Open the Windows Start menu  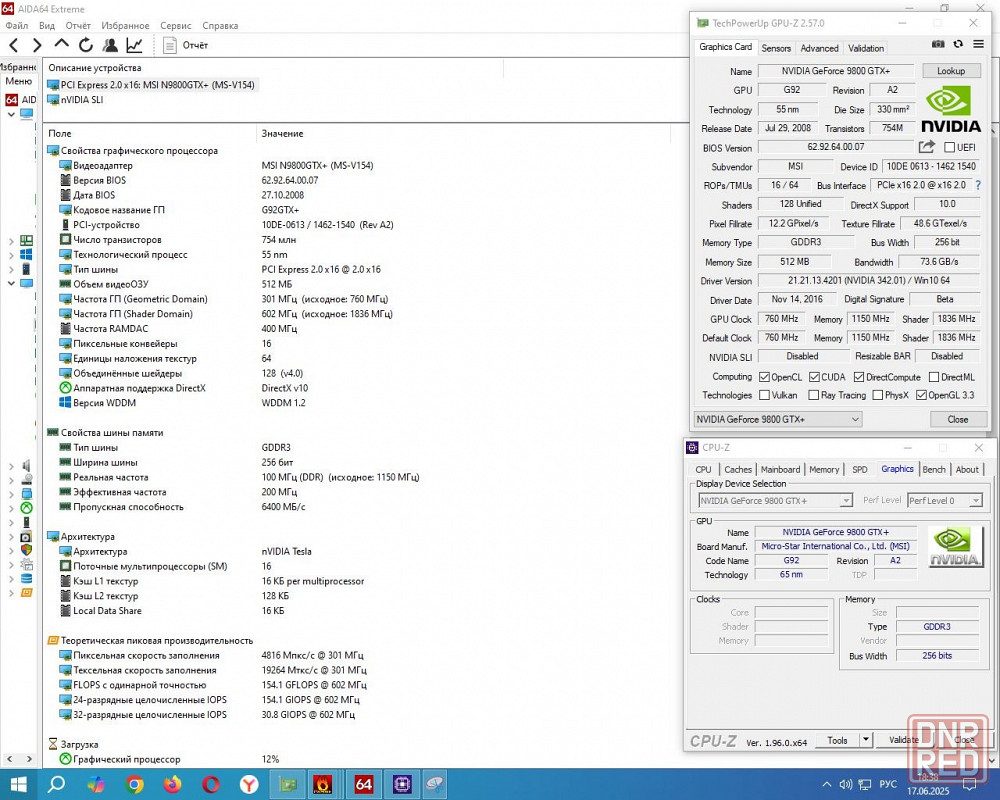click(18, 784)
